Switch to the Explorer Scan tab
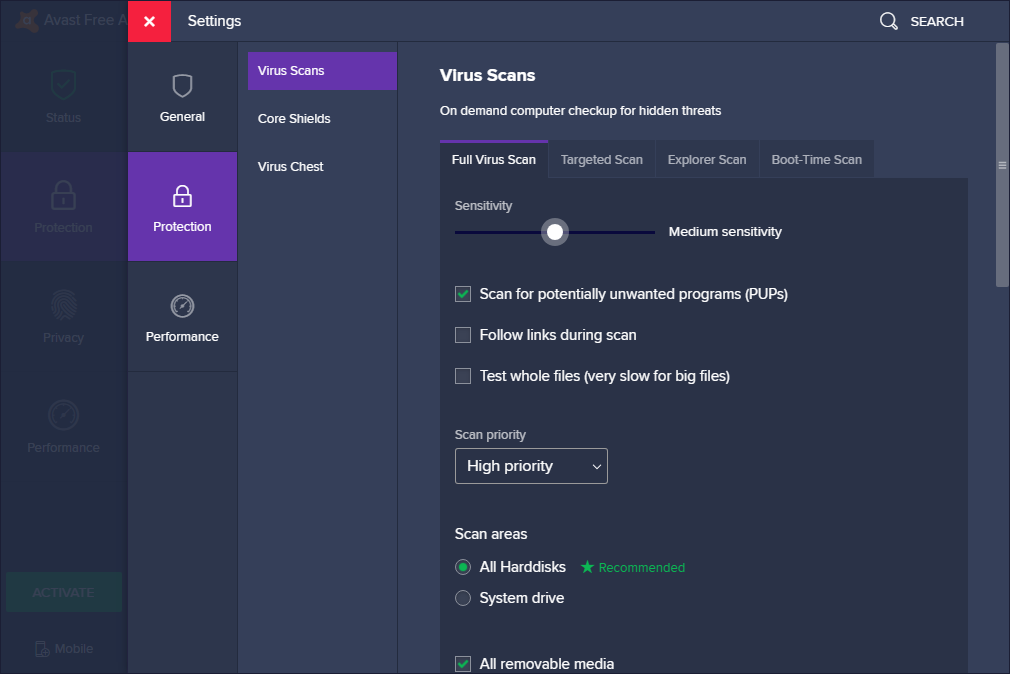Viewport: 1010px width, 674px height. tap(707, 160)
